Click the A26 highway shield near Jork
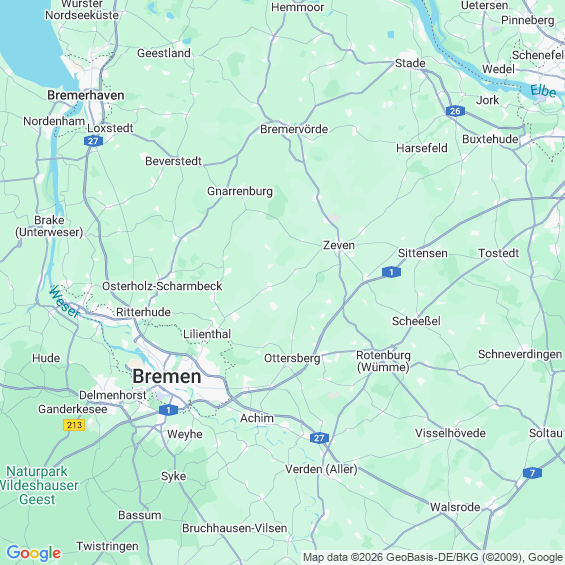Viewport: 565px width, 565px height. click(455, 111)
